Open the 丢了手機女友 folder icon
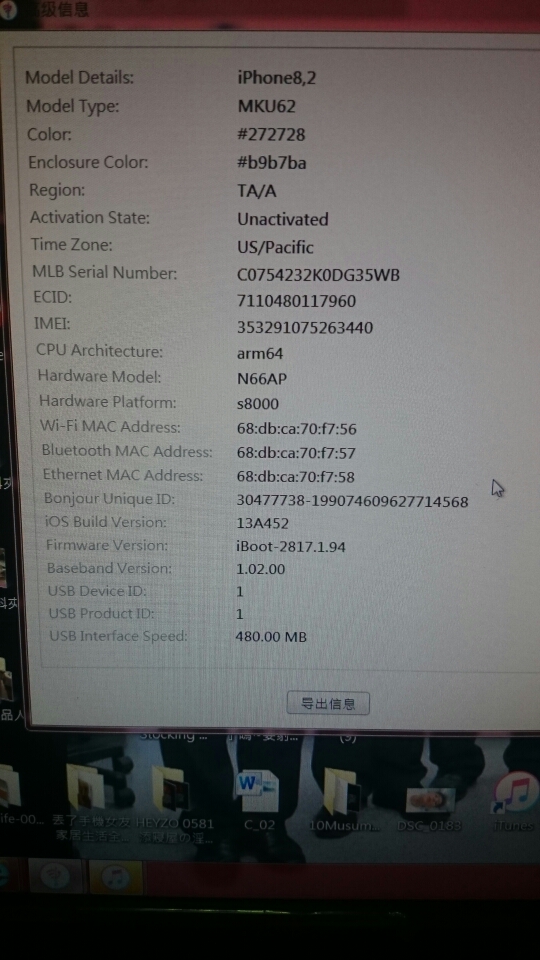The height and width of the screenshot is (960, 540). point(85,787)
